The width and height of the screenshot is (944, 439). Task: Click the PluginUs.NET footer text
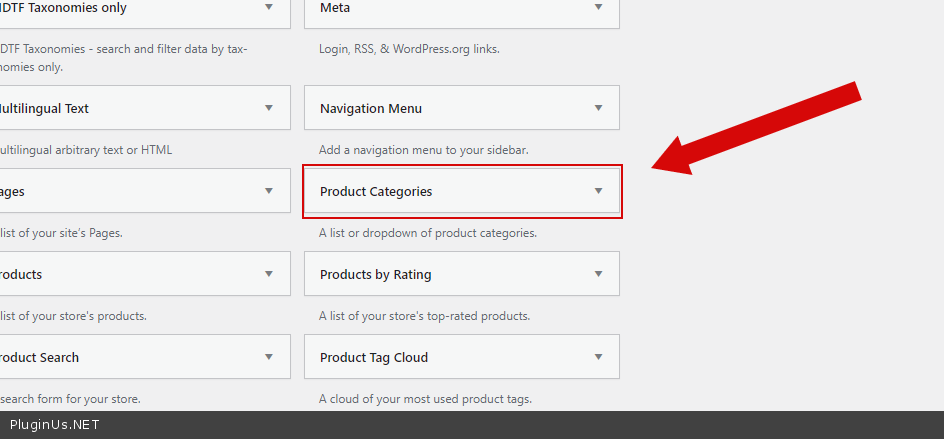54,425
